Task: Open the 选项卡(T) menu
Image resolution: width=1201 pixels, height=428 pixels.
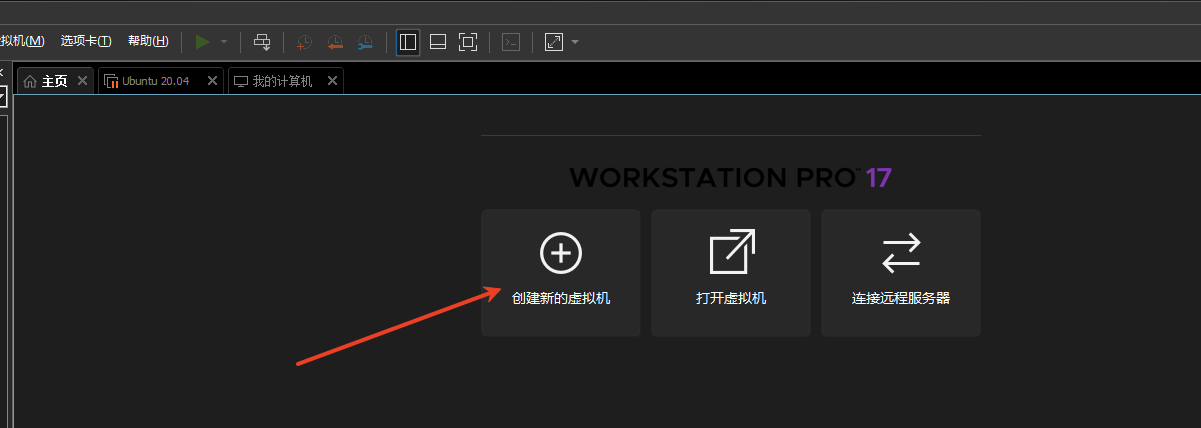Action: (86, 41)
